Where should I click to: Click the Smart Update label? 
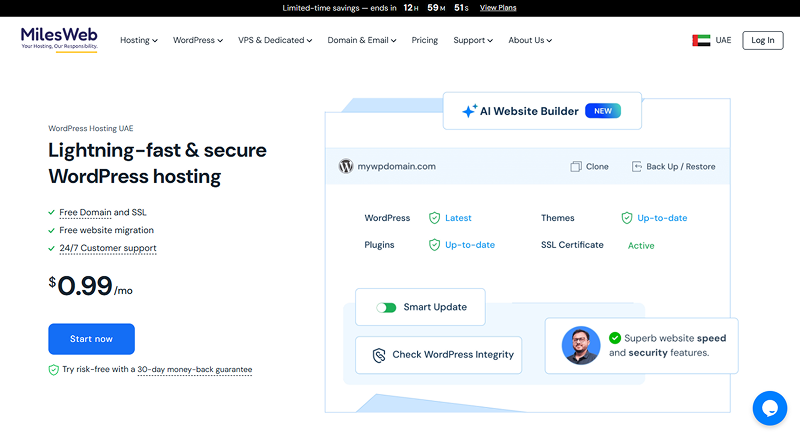[435, 307]
